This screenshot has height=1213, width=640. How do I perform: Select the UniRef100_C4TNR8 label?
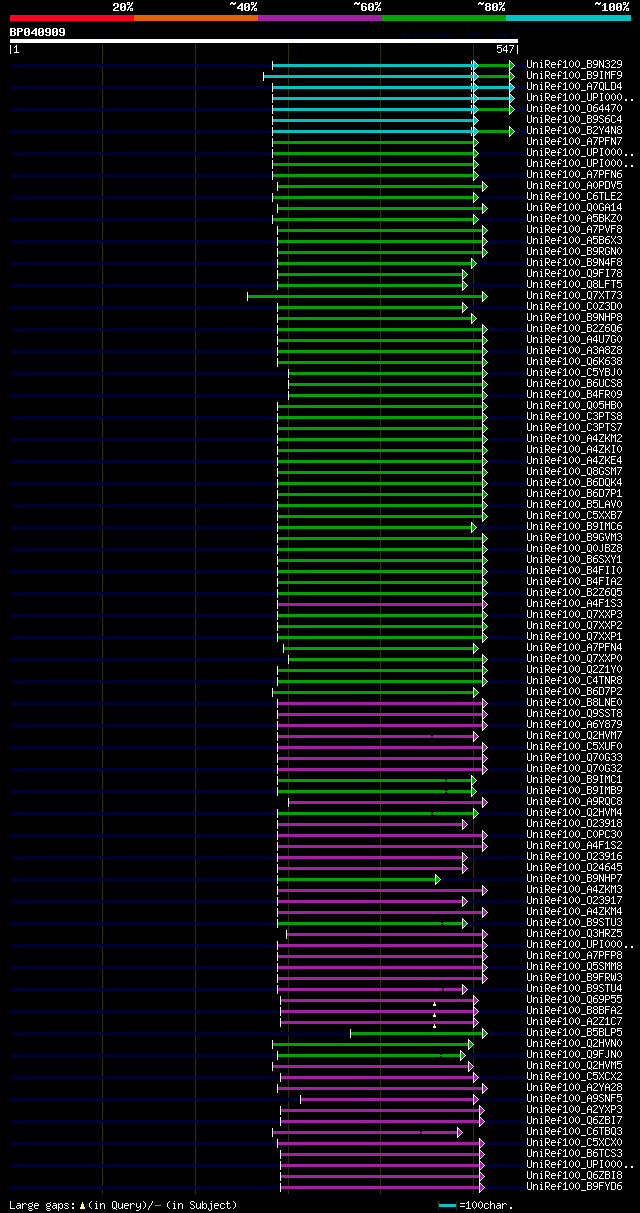574,681
